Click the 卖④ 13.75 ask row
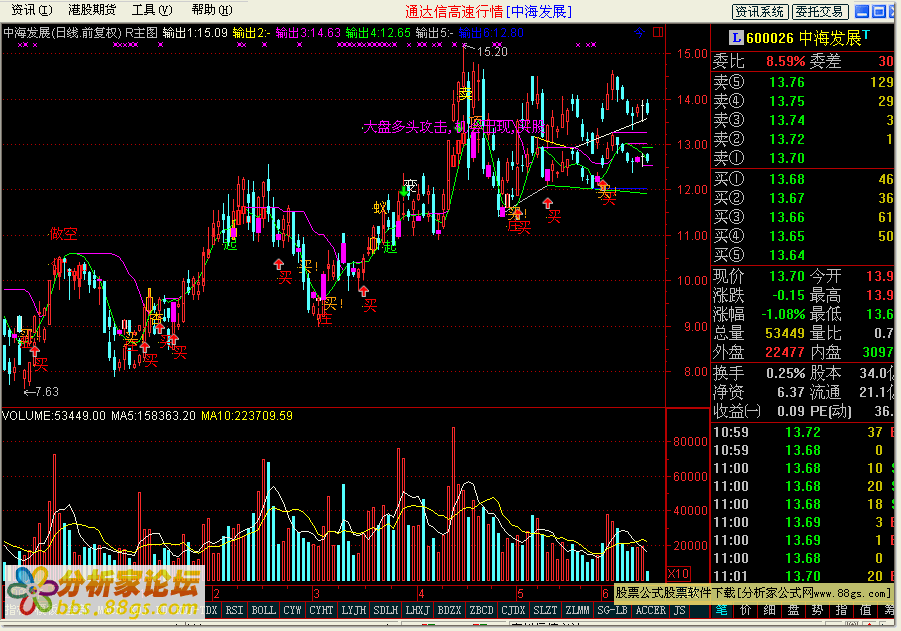Screen dimensions: 901x631 coord(803,101)
